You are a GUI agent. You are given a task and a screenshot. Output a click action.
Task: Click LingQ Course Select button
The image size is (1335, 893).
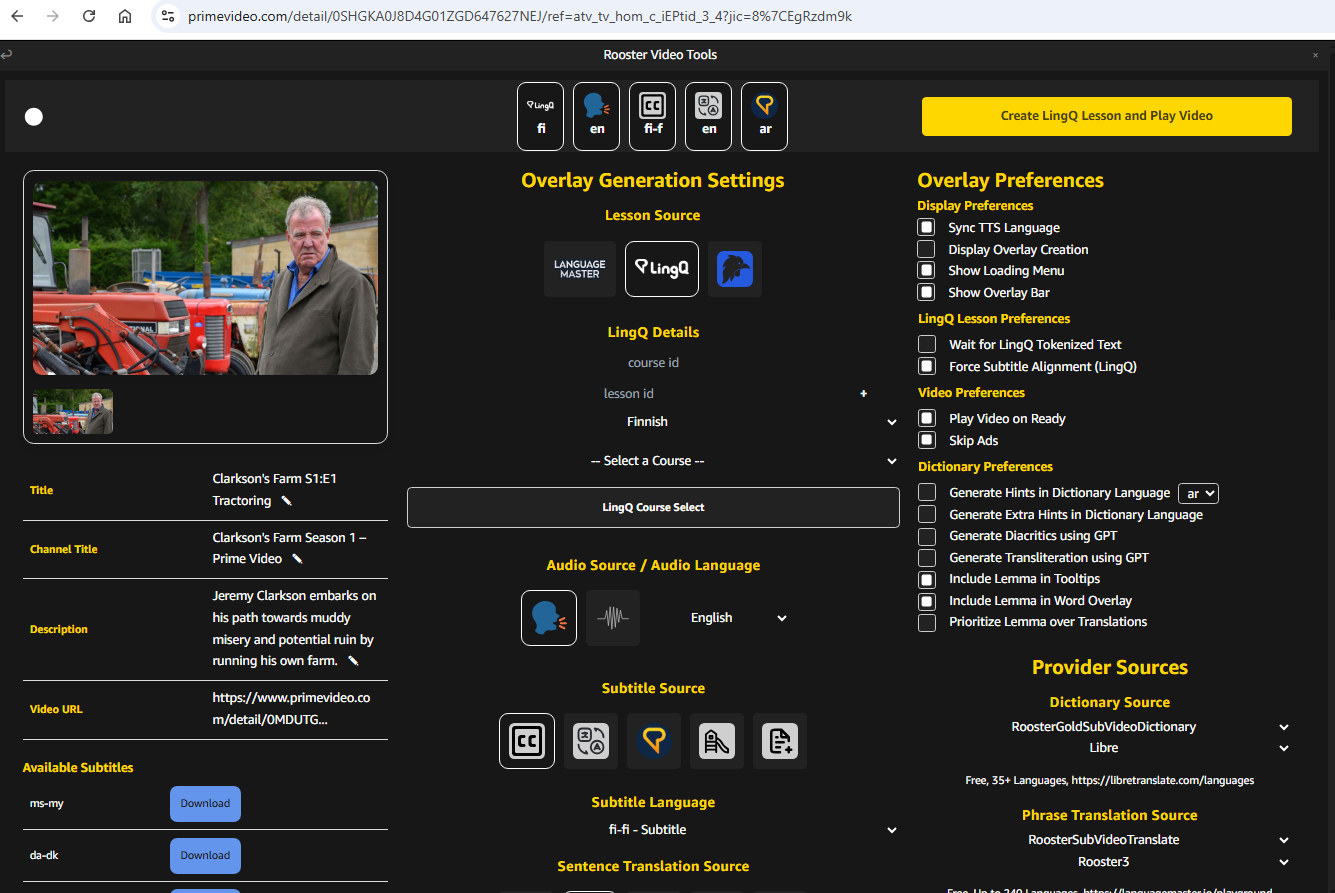tap(653, 507)
